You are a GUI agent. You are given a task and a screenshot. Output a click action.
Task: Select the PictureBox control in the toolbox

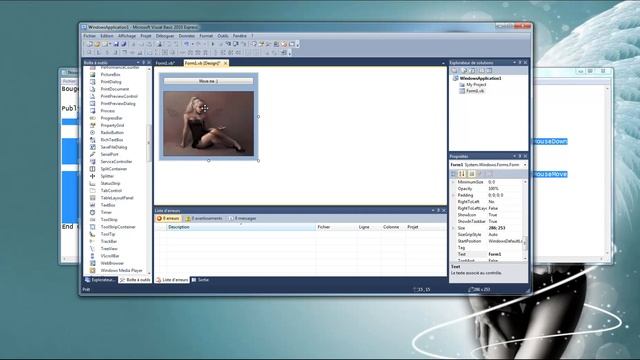[x=110, y=75]
